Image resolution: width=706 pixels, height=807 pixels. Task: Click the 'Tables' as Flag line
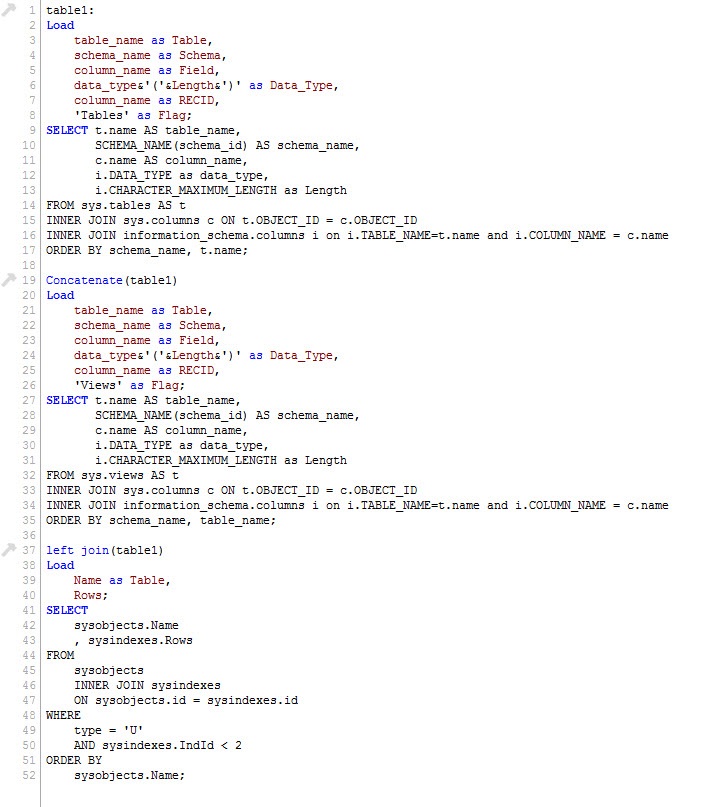(x=133, y=115)
